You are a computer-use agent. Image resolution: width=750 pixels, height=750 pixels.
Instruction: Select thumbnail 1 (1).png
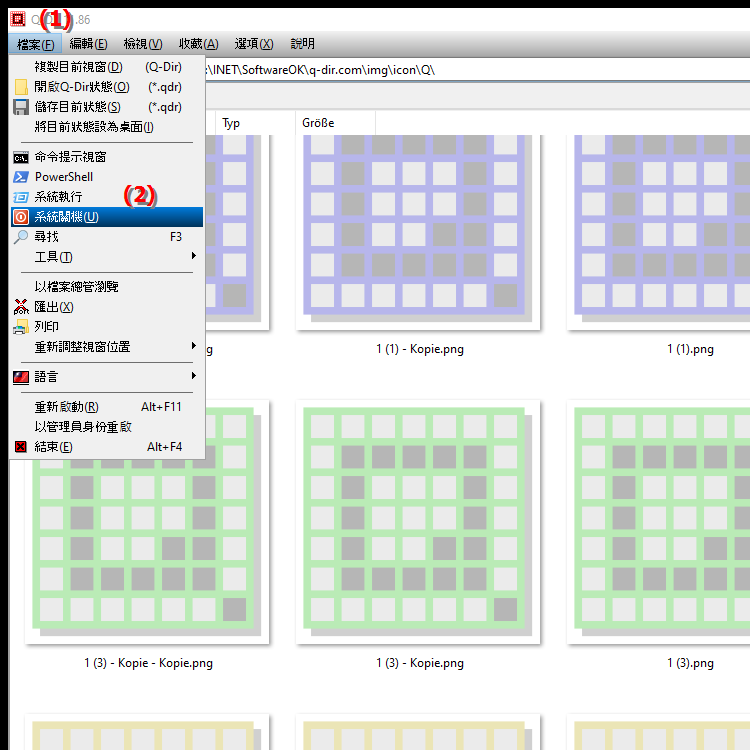point(659,232)
